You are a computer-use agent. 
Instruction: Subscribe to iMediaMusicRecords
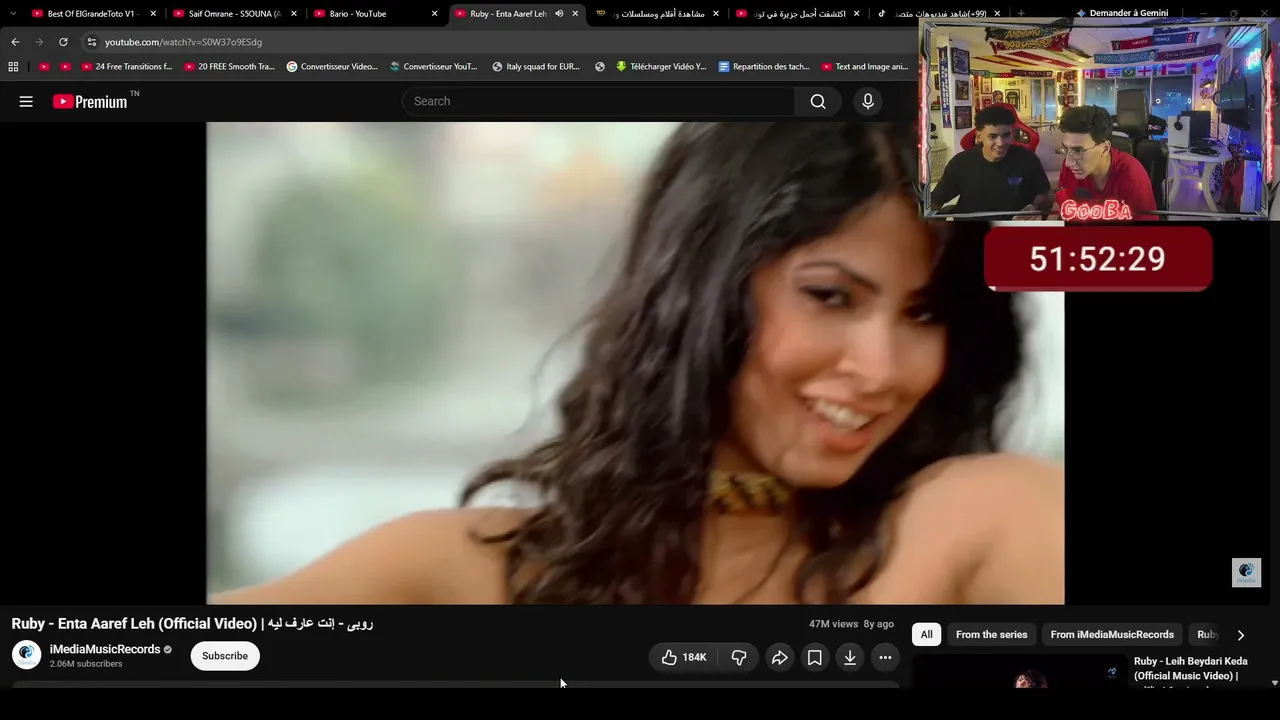coord(225,656)
